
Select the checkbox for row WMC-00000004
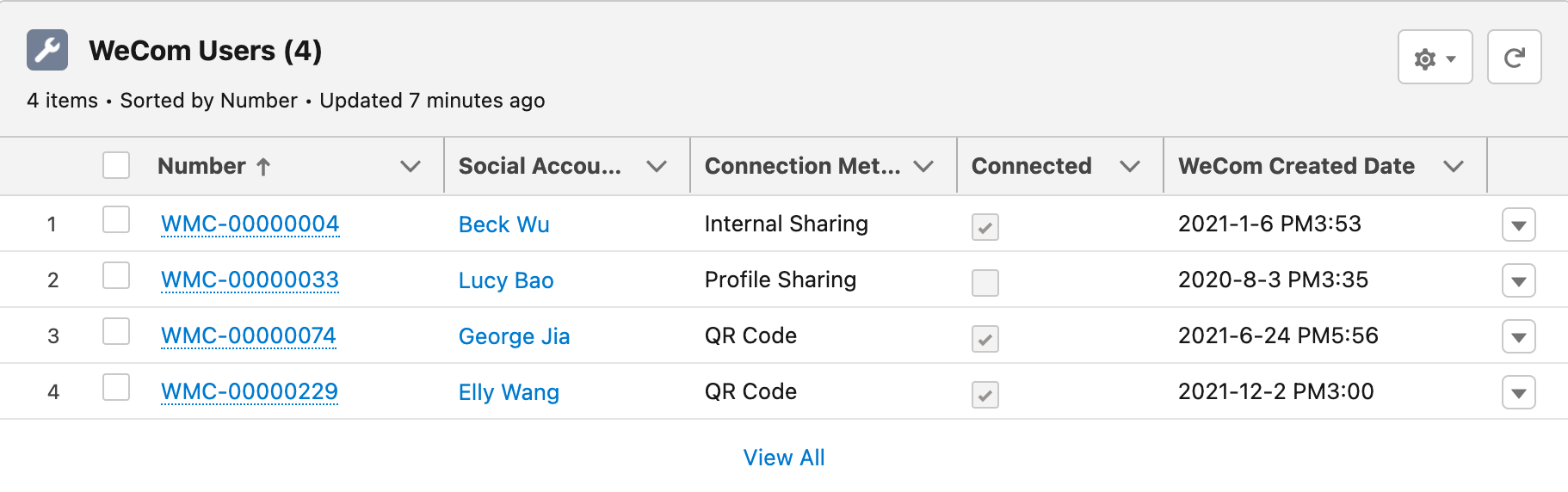(116, 219)
